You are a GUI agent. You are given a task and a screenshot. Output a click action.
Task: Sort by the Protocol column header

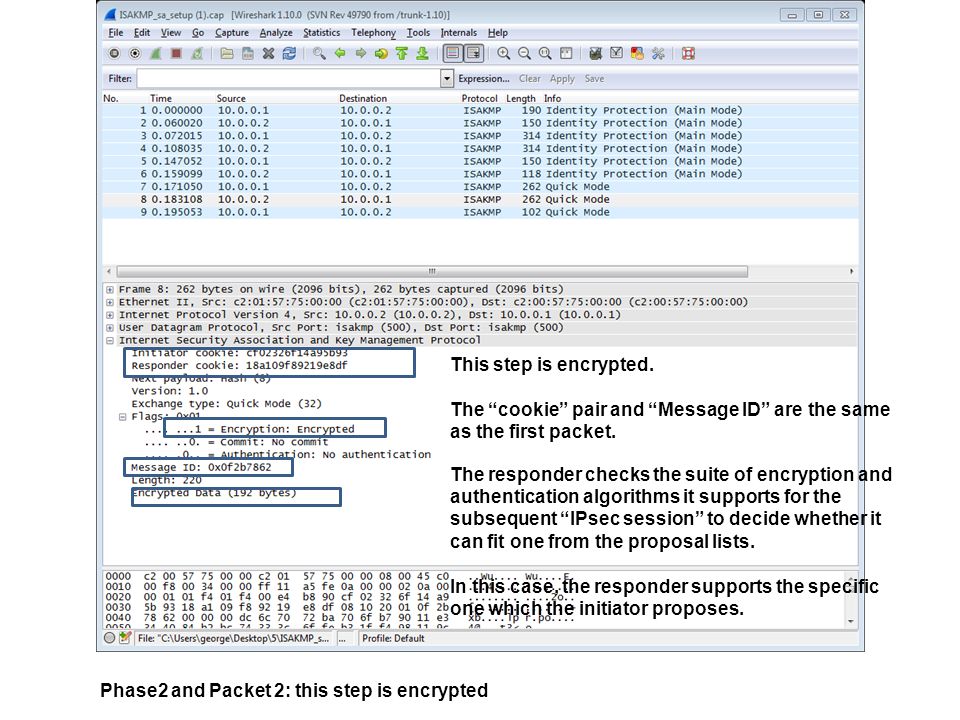tap(479, 98)
